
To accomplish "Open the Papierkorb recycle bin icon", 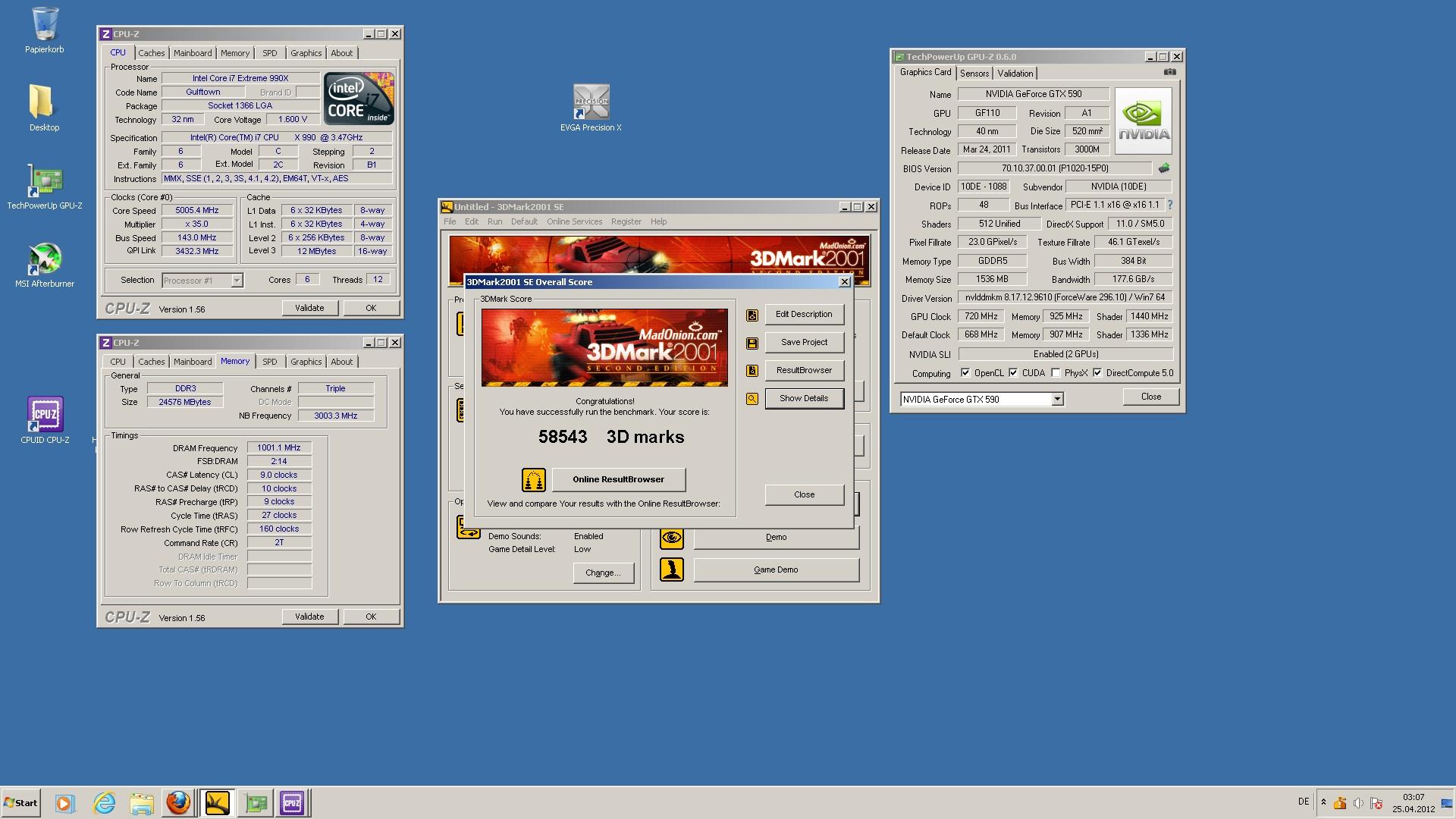I will point(44,30).
